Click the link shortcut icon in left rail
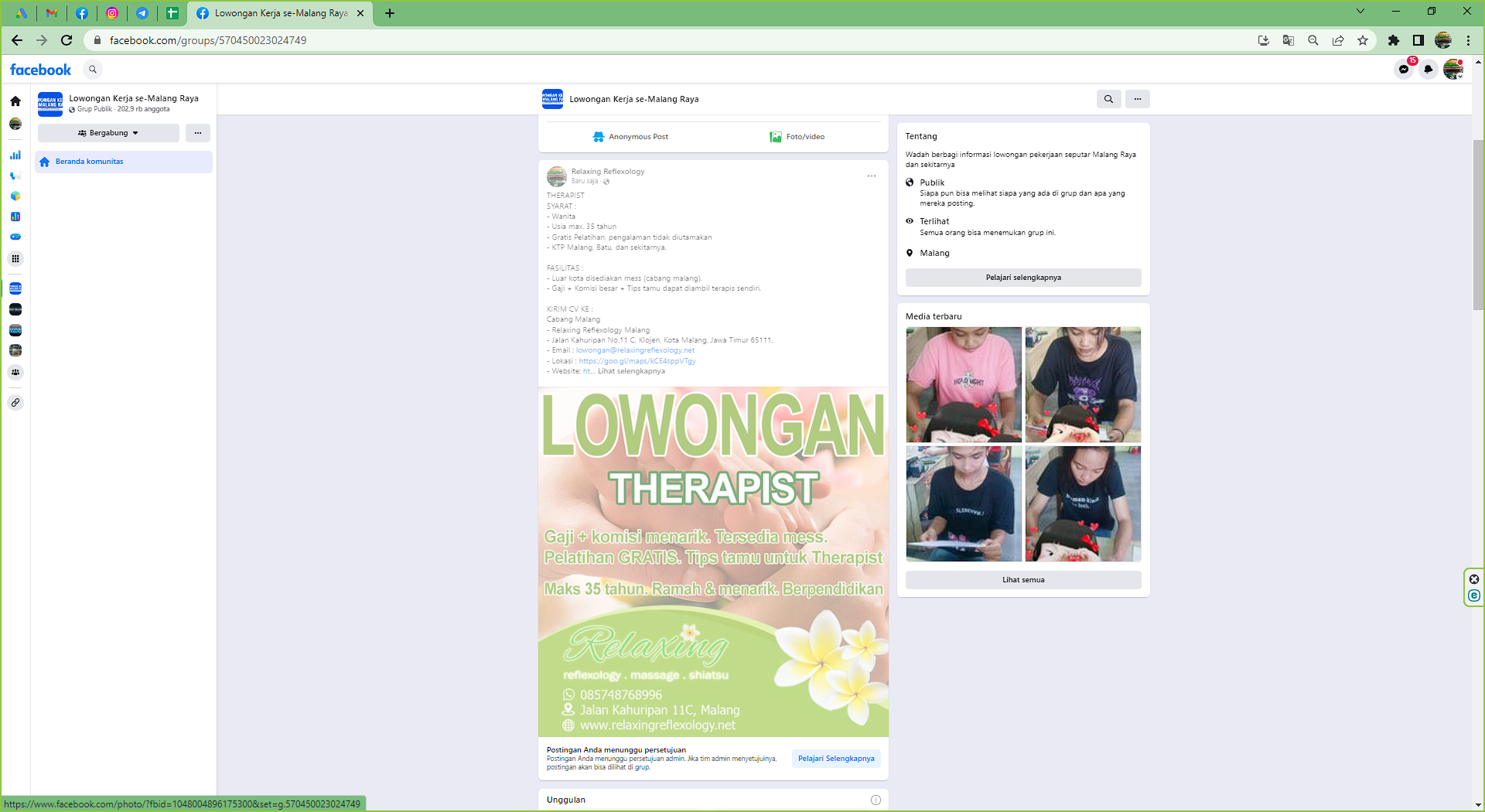 15,402
